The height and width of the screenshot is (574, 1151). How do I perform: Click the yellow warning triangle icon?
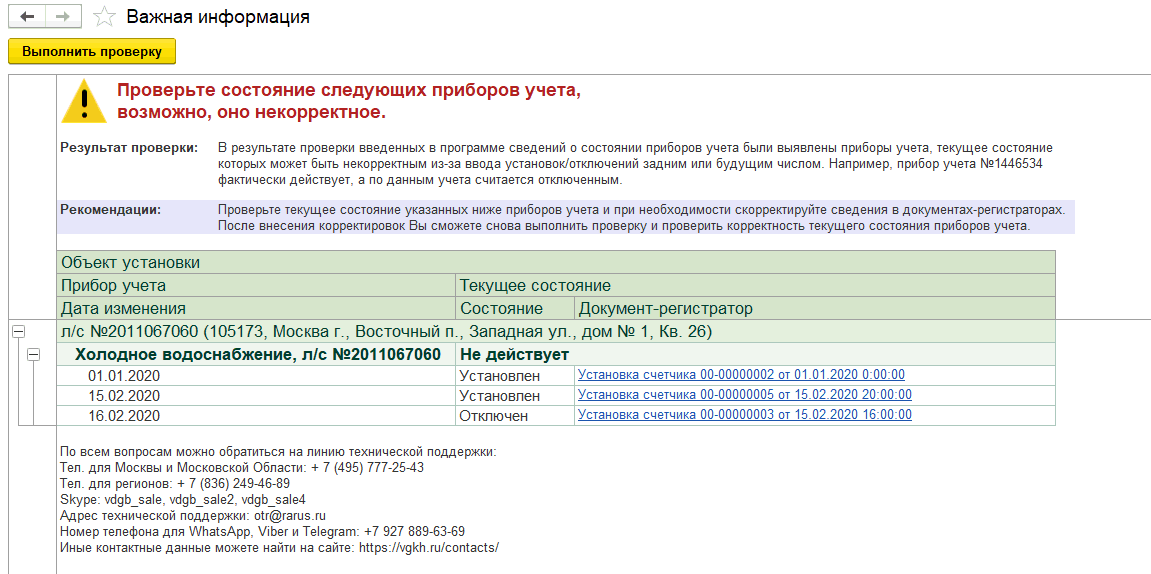(84, 101)
